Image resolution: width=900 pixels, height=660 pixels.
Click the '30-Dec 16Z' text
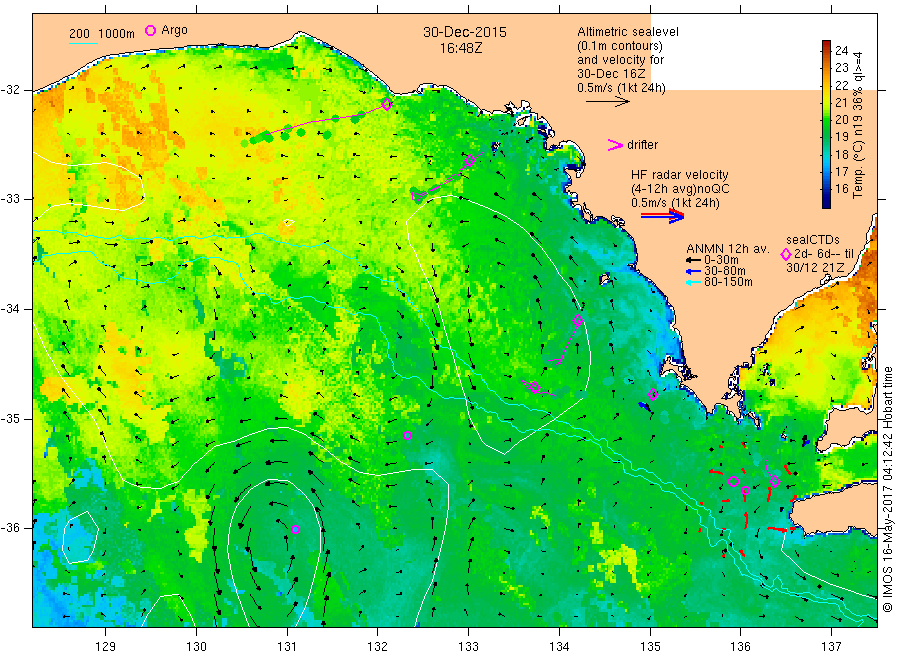(x=611, y=74)
